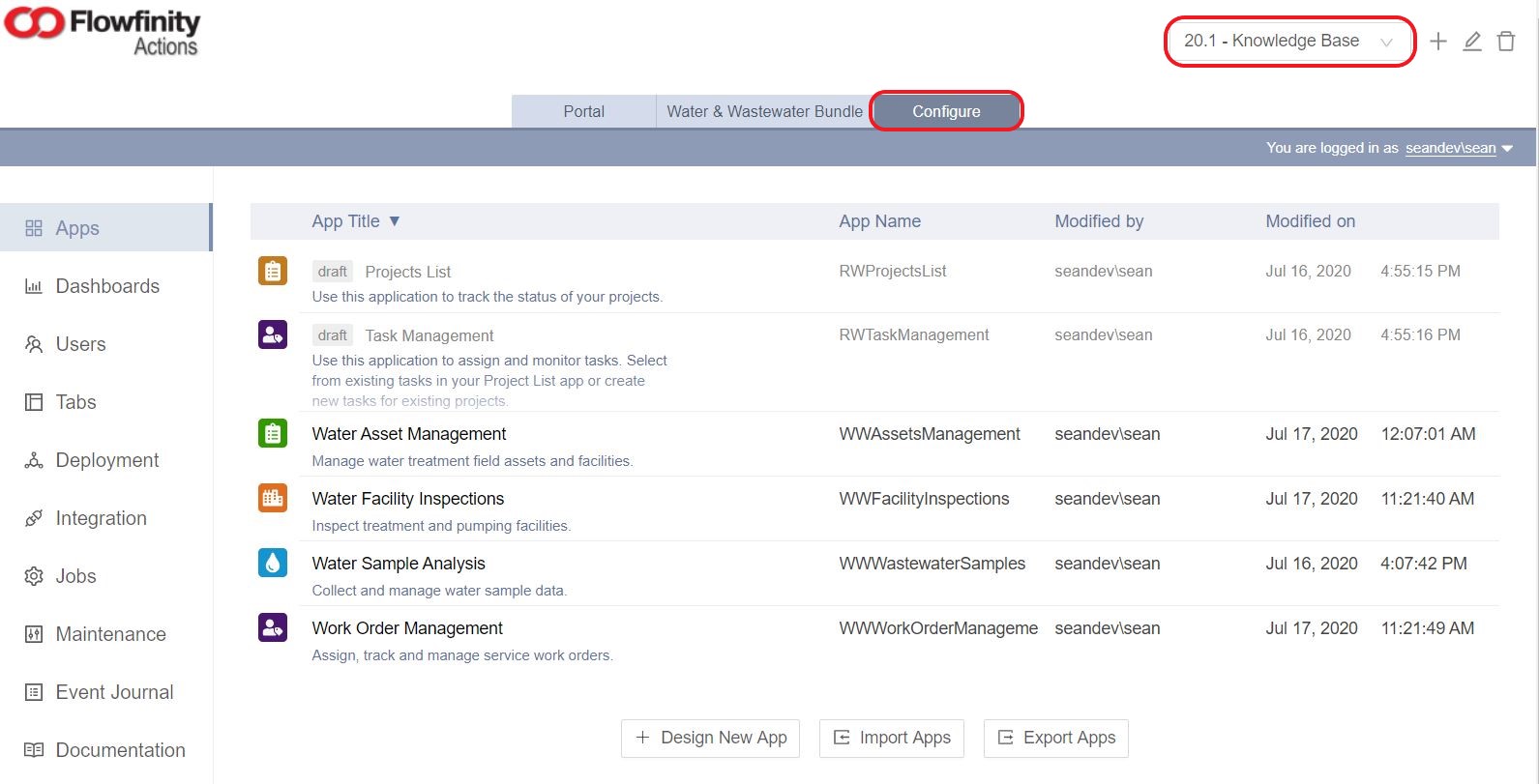Sort by the App Title column arrow

coord(395,221)
